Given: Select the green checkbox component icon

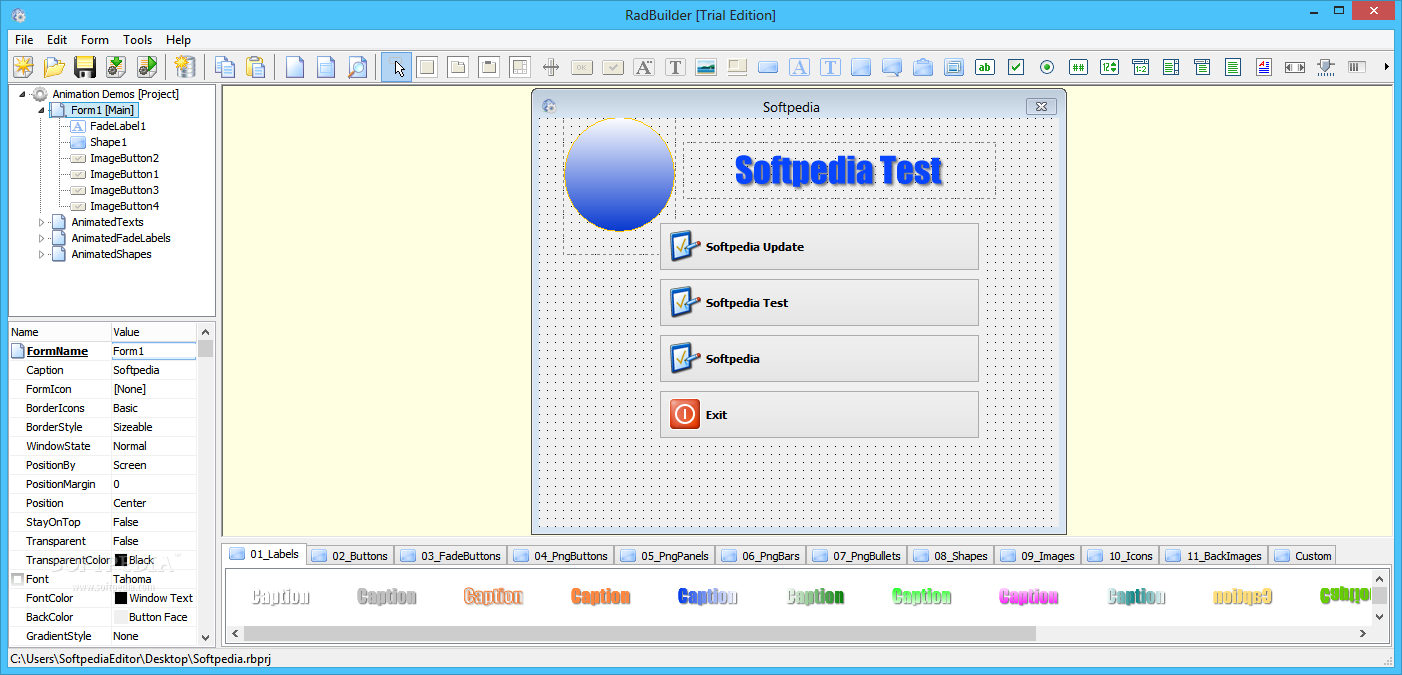Looking at the screenshot, I should [x=1016, y=67].
